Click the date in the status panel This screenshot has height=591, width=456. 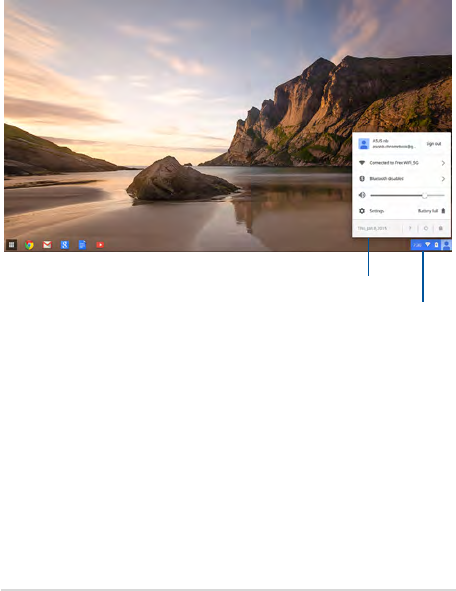click(x=372, y=228)
